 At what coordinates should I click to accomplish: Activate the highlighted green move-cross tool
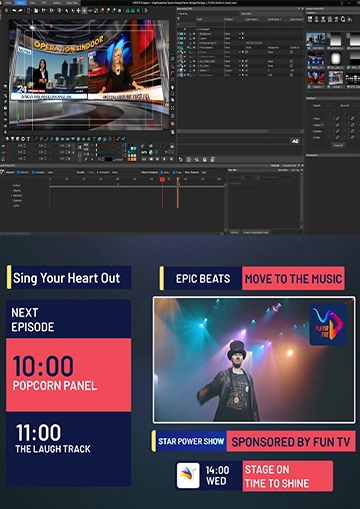pos(84,11)
